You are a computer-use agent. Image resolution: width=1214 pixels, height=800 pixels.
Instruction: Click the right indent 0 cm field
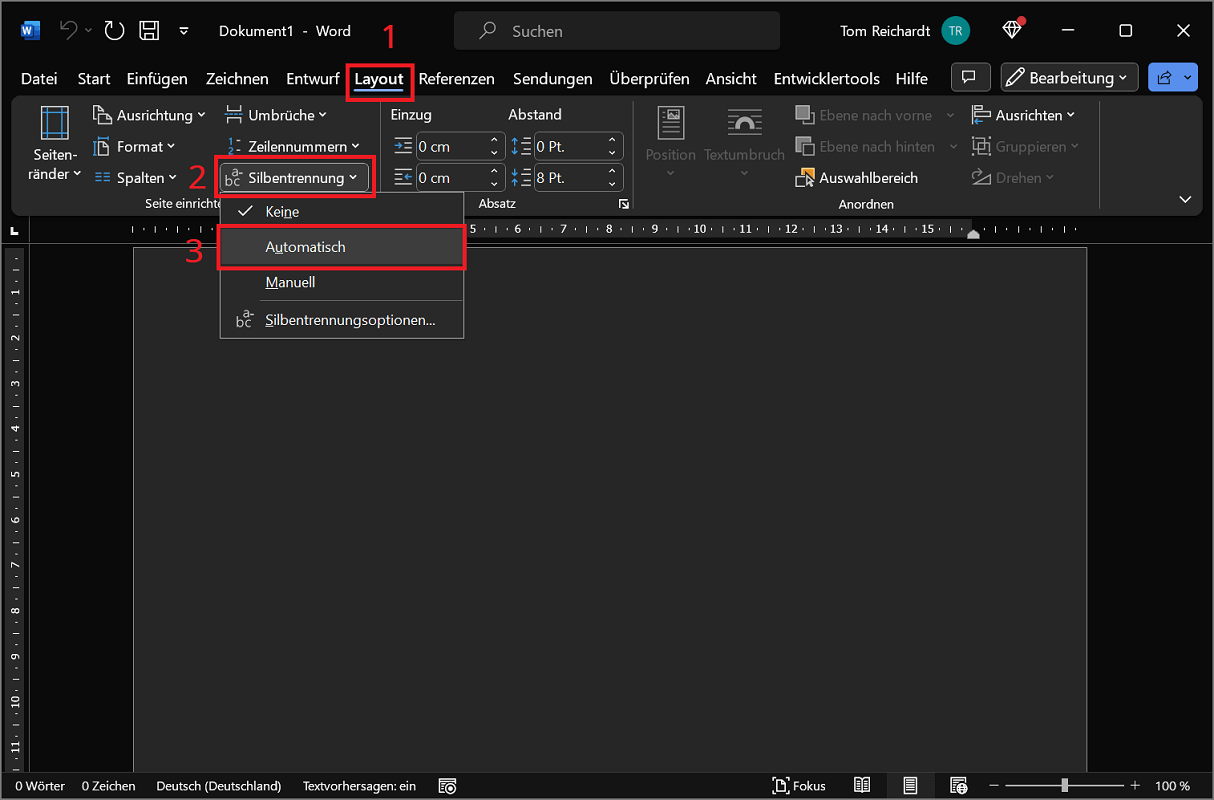pos(451,178)
